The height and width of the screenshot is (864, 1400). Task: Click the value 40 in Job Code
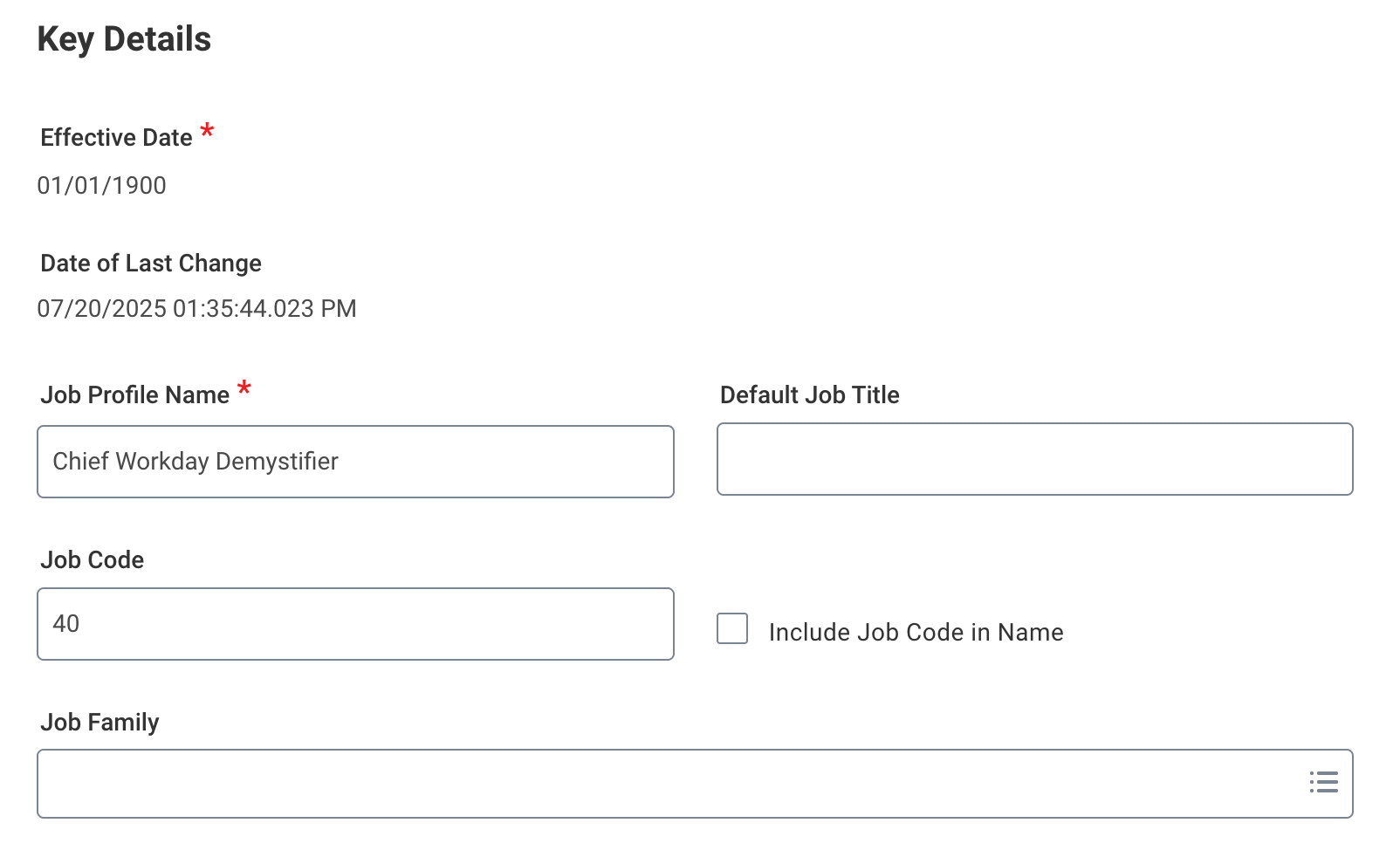[x=66, y=624]
